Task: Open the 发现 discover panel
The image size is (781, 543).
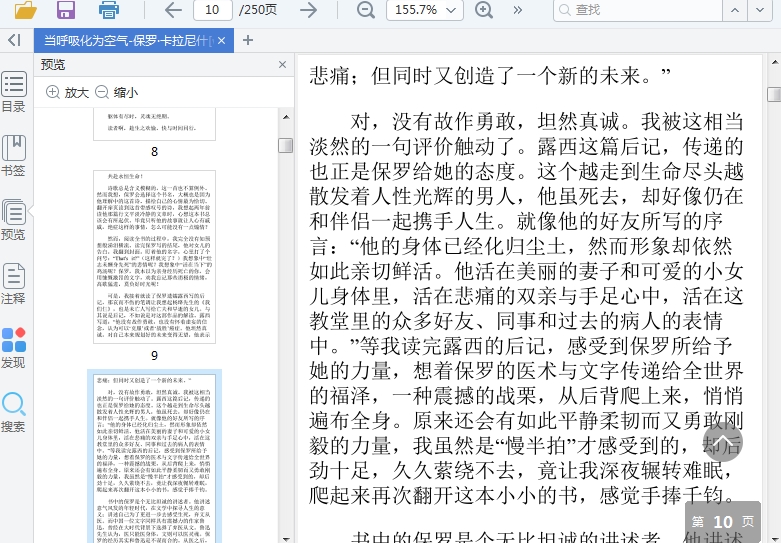Action: [x=13, y=348]
